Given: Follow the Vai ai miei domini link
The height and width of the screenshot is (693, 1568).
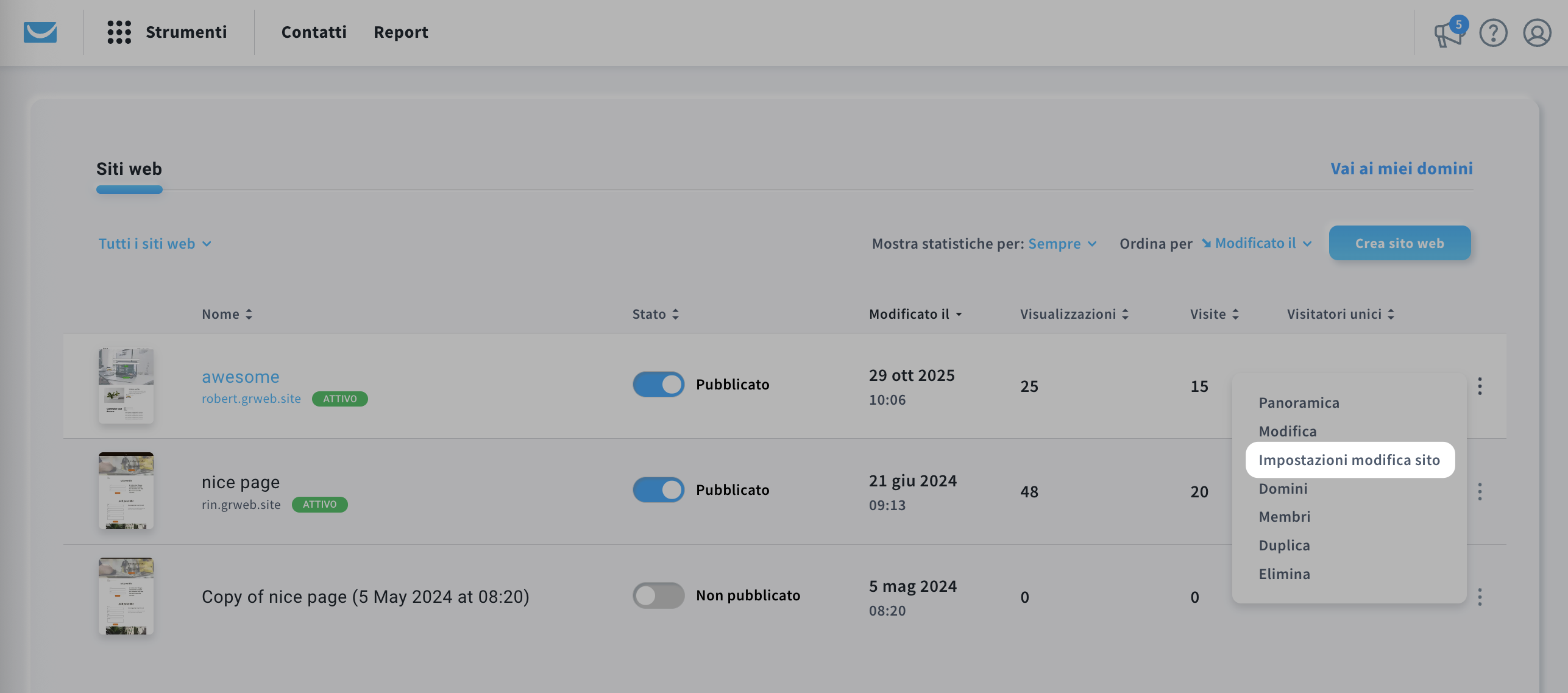Looking at the screenshot, I should pos(1401,169).
